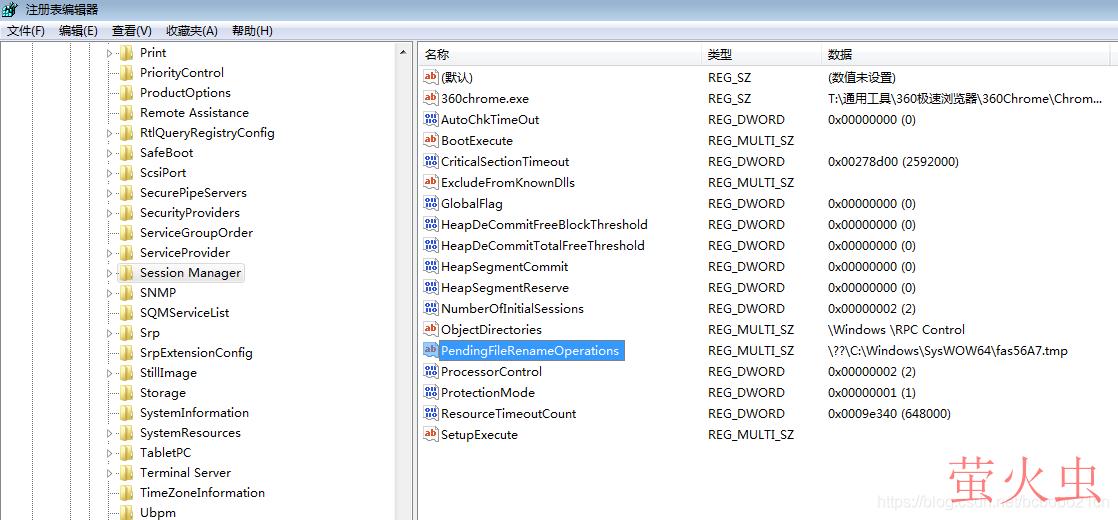
Task: Click the 注册表编辑器 title bar icon
Action: click(11, 10)
